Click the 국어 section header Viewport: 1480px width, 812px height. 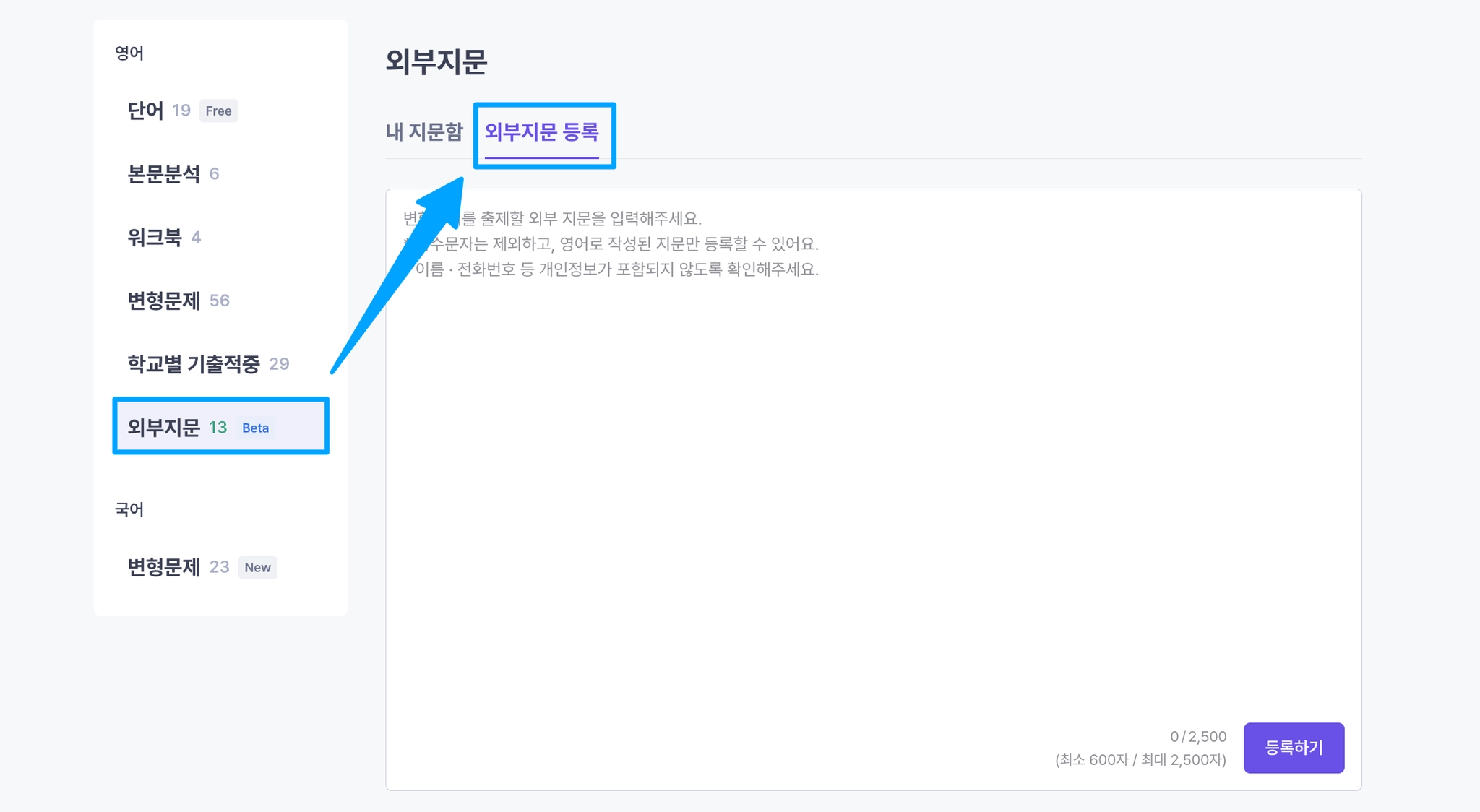click(x=129, y=509)
